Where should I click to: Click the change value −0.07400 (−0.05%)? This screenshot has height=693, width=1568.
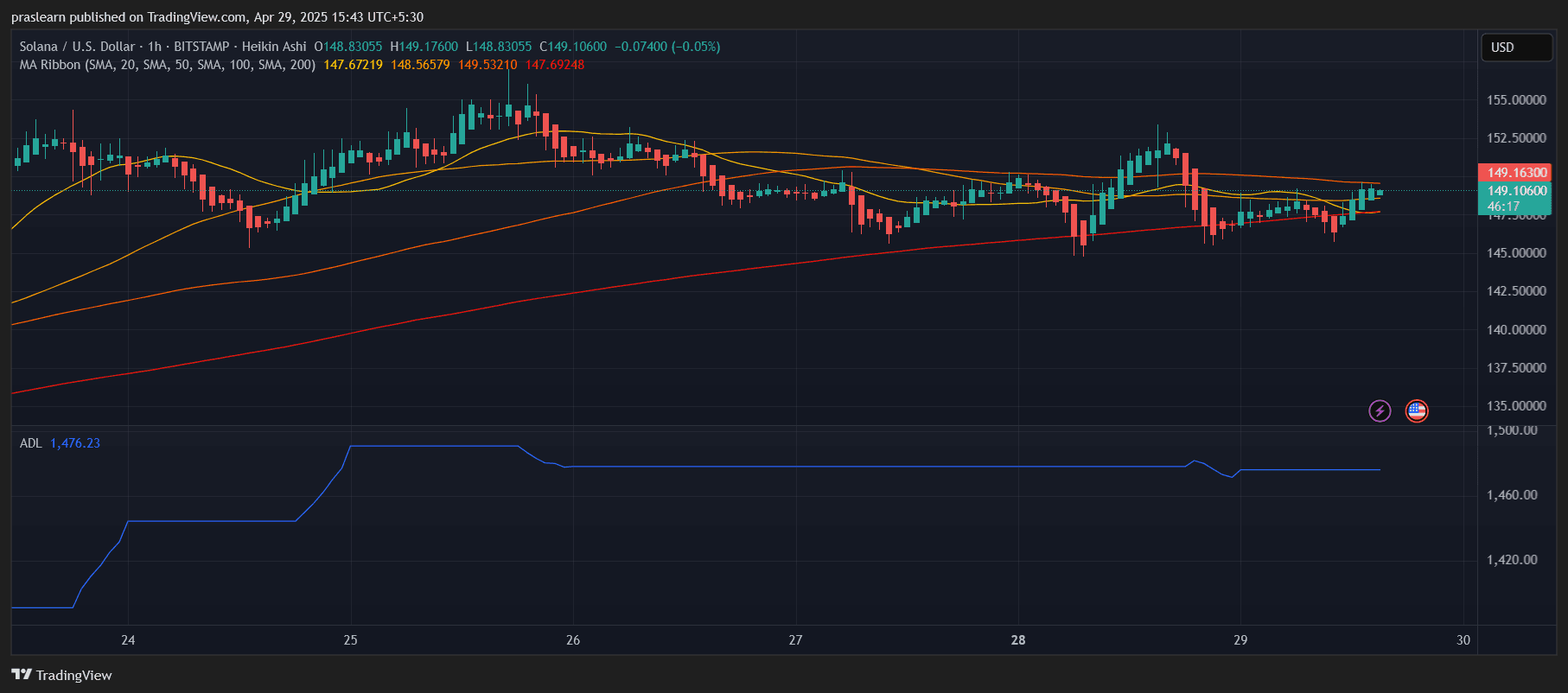(667, 47)
